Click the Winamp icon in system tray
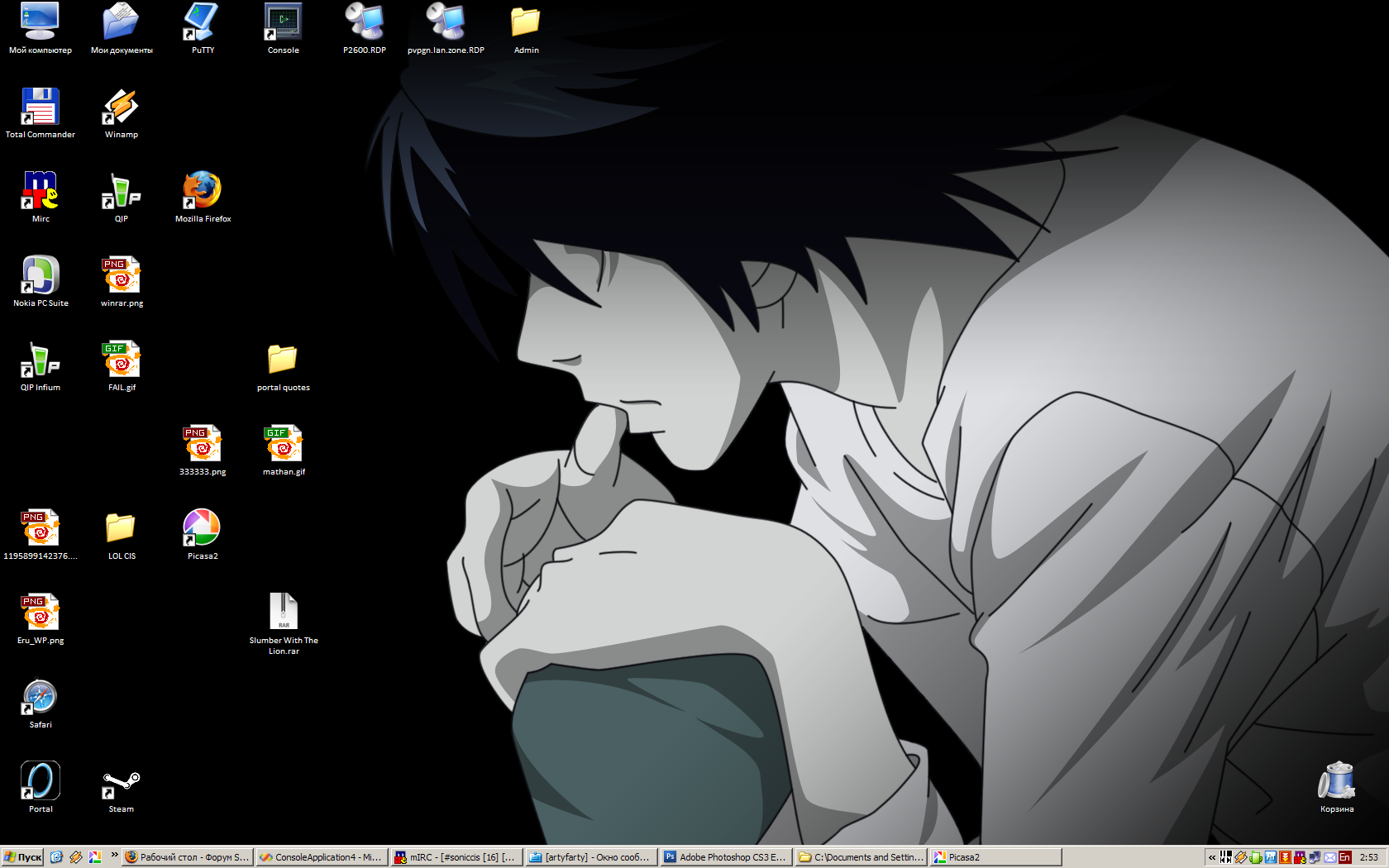Viewport: 1389px width, 868px height. pyautogui.click(x=1241, y=857)
